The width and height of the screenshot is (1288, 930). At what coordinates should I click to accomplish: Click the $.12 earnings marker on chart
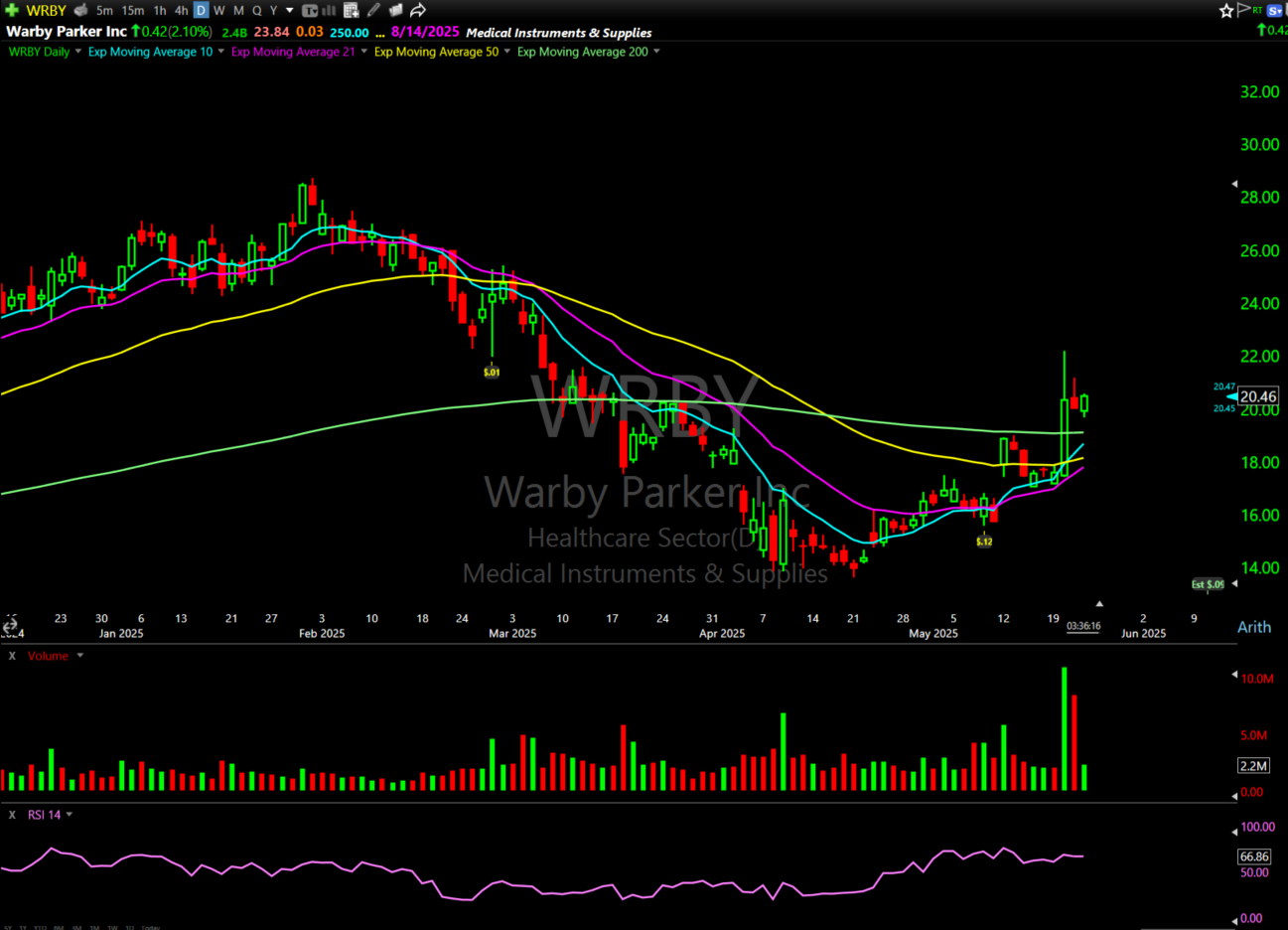tap(984, 542)
